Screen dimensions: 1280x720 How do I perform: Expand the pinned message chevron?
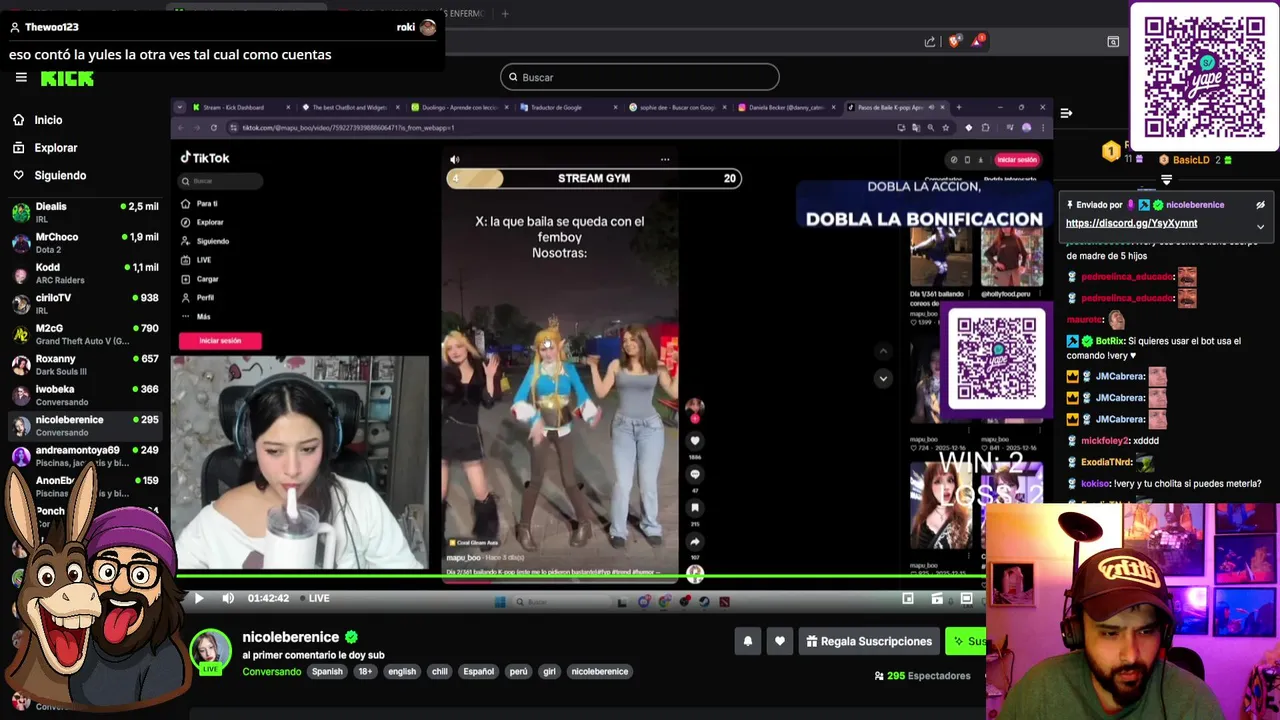point(1260,226)
